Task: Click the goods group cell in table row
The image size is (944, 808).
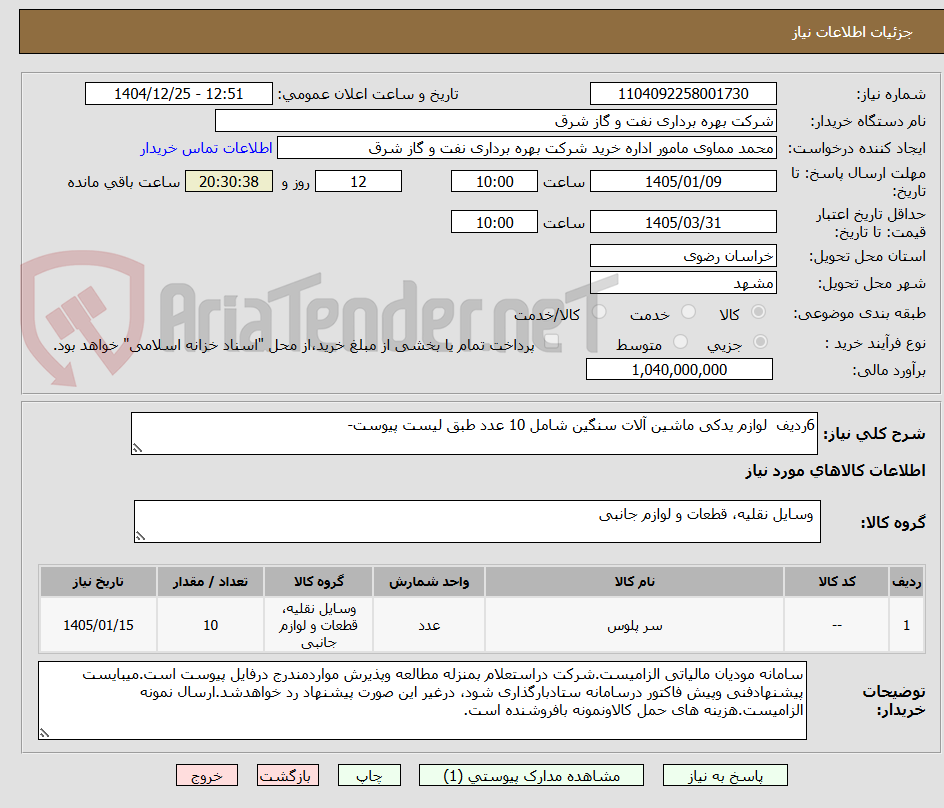Action: 318,626
